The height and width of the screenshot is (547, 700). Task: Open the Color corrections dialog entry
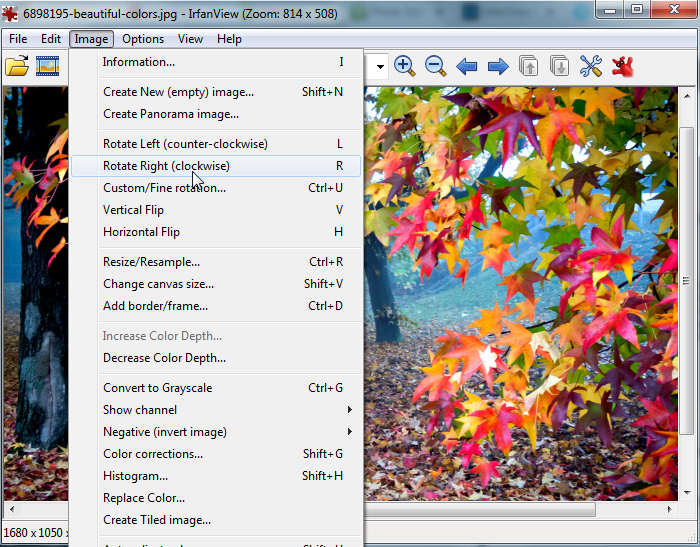[x=152, y=454]
